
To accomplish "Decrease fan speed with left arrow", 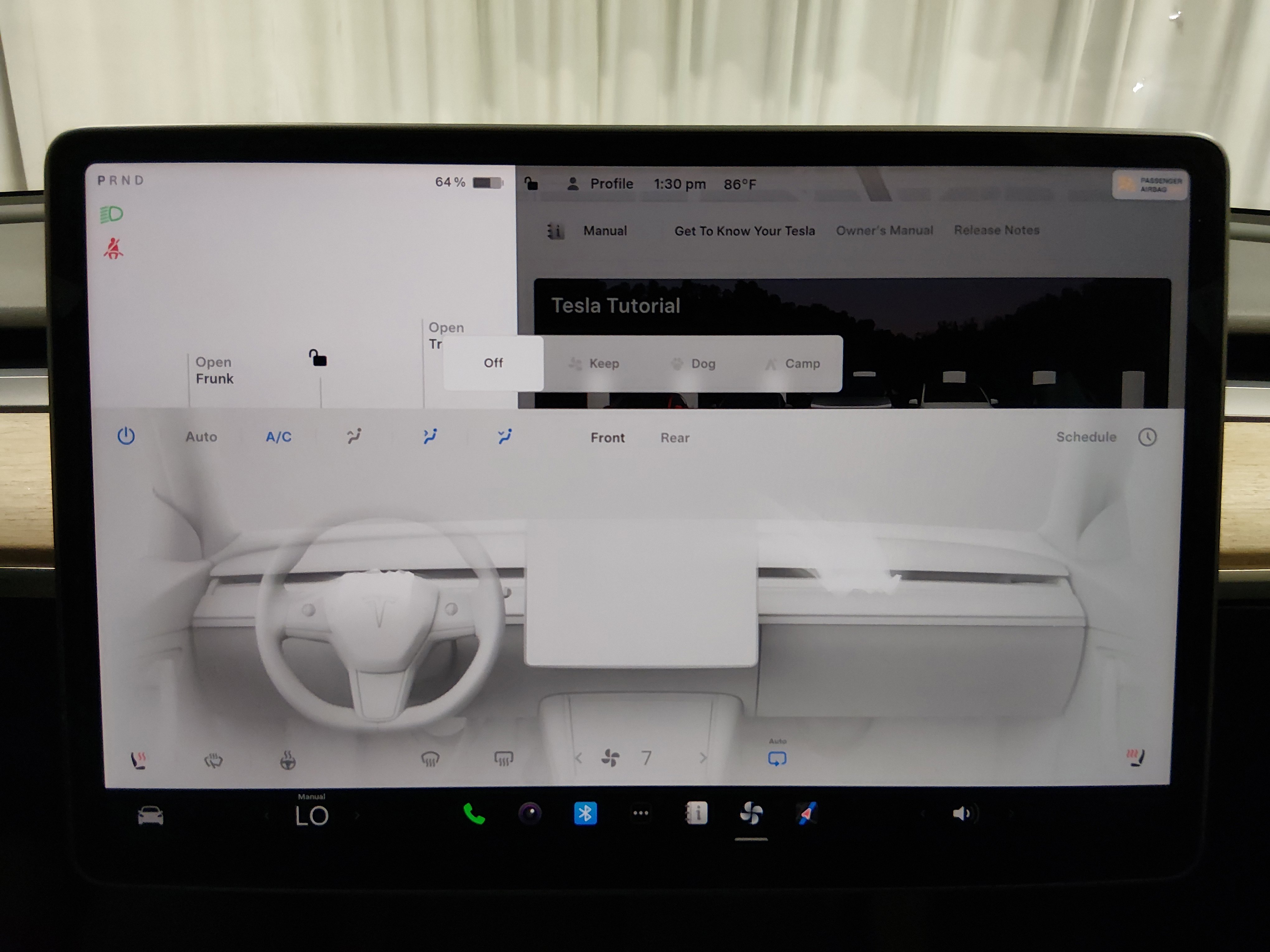I will [579, 758].
